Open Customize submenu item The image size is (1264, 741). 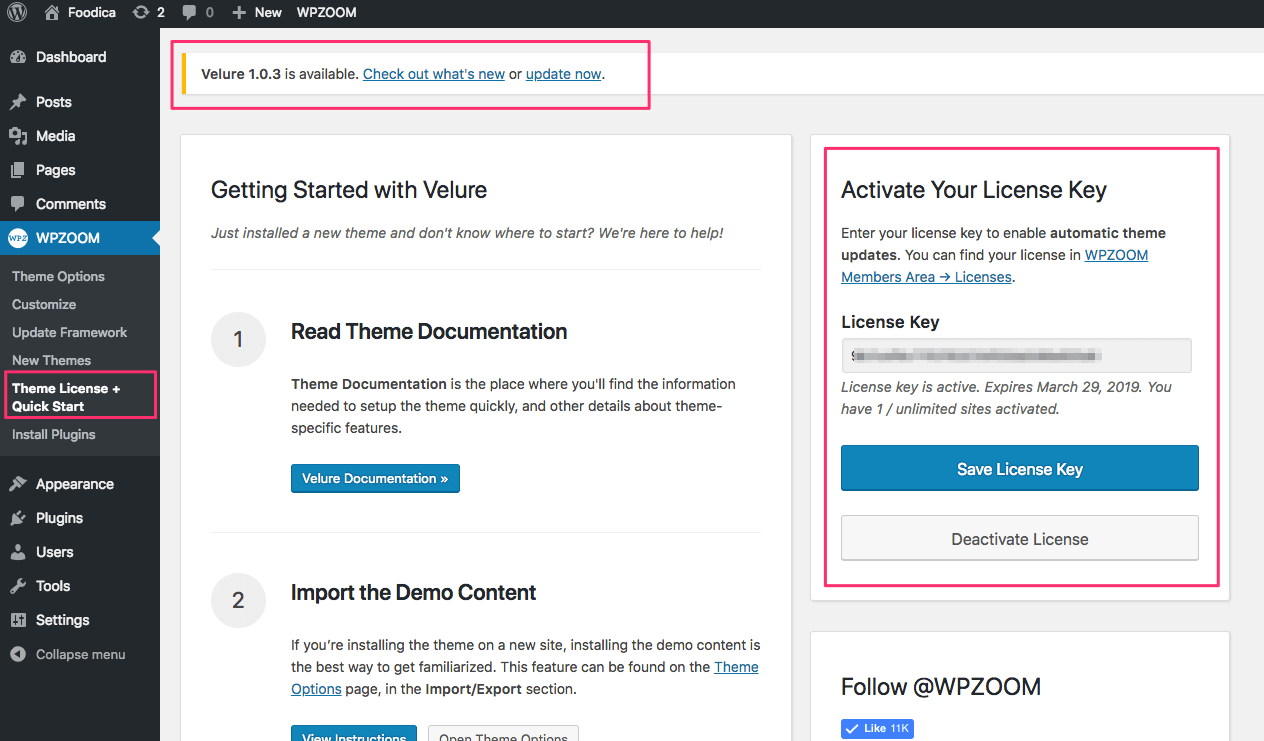pos(44,304)
